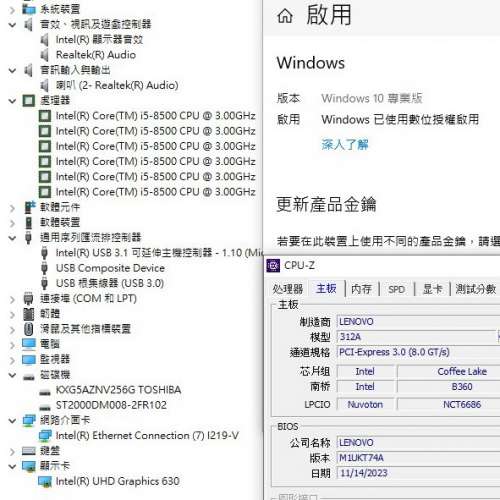Click the 連接埠 (COM 和 LPT) port icon

point(29,299)
